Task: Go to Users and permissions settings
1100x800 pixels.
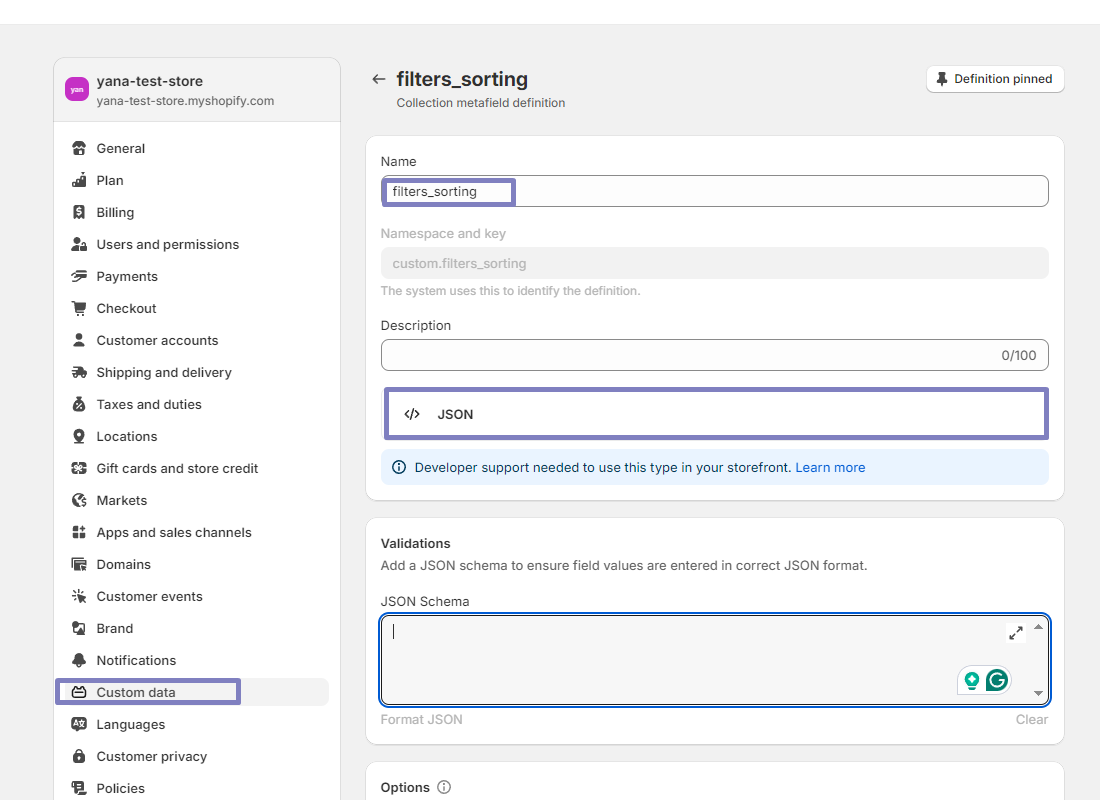Action: tap(167, 244)
